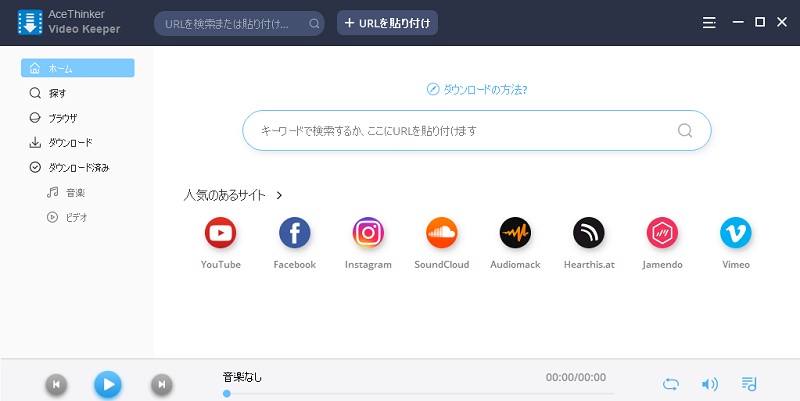The image size is (800, 401).
Task: Focus the top URL search box
Action: (239, 23)
